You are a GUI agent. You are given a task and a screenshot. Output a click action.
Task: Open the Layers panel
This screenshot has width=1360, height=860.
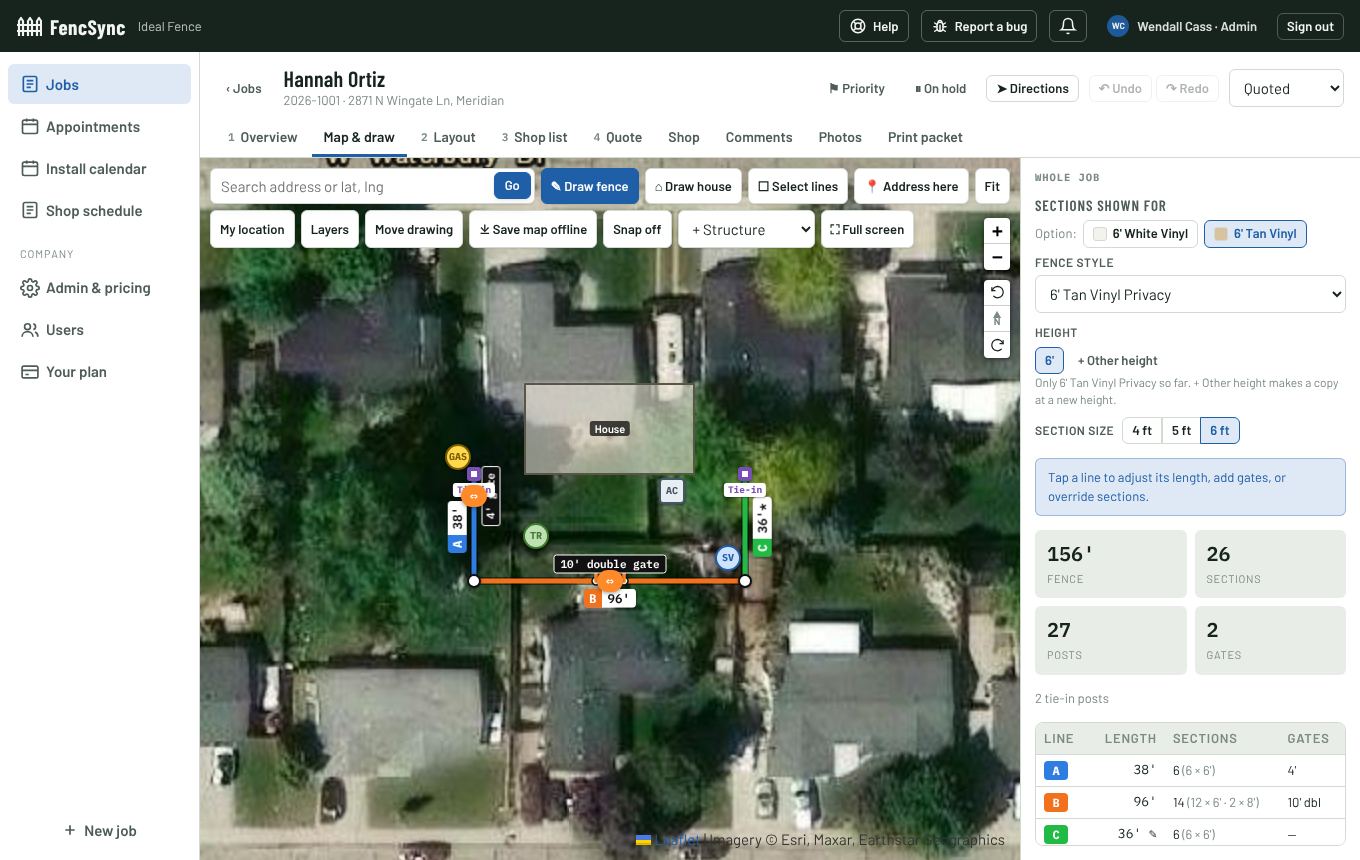click(329, 229)
